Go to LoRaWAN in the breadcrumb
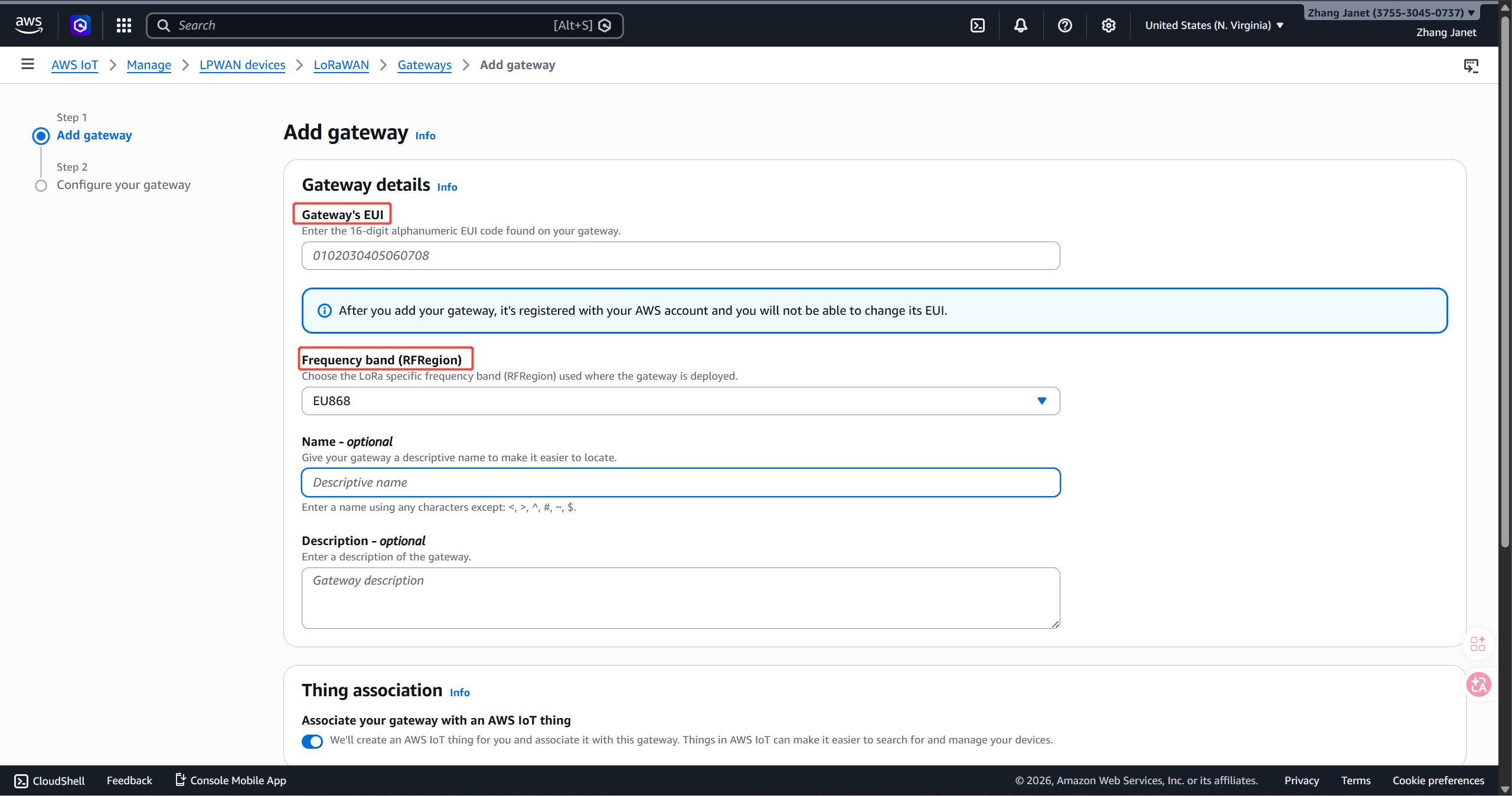 341,65
